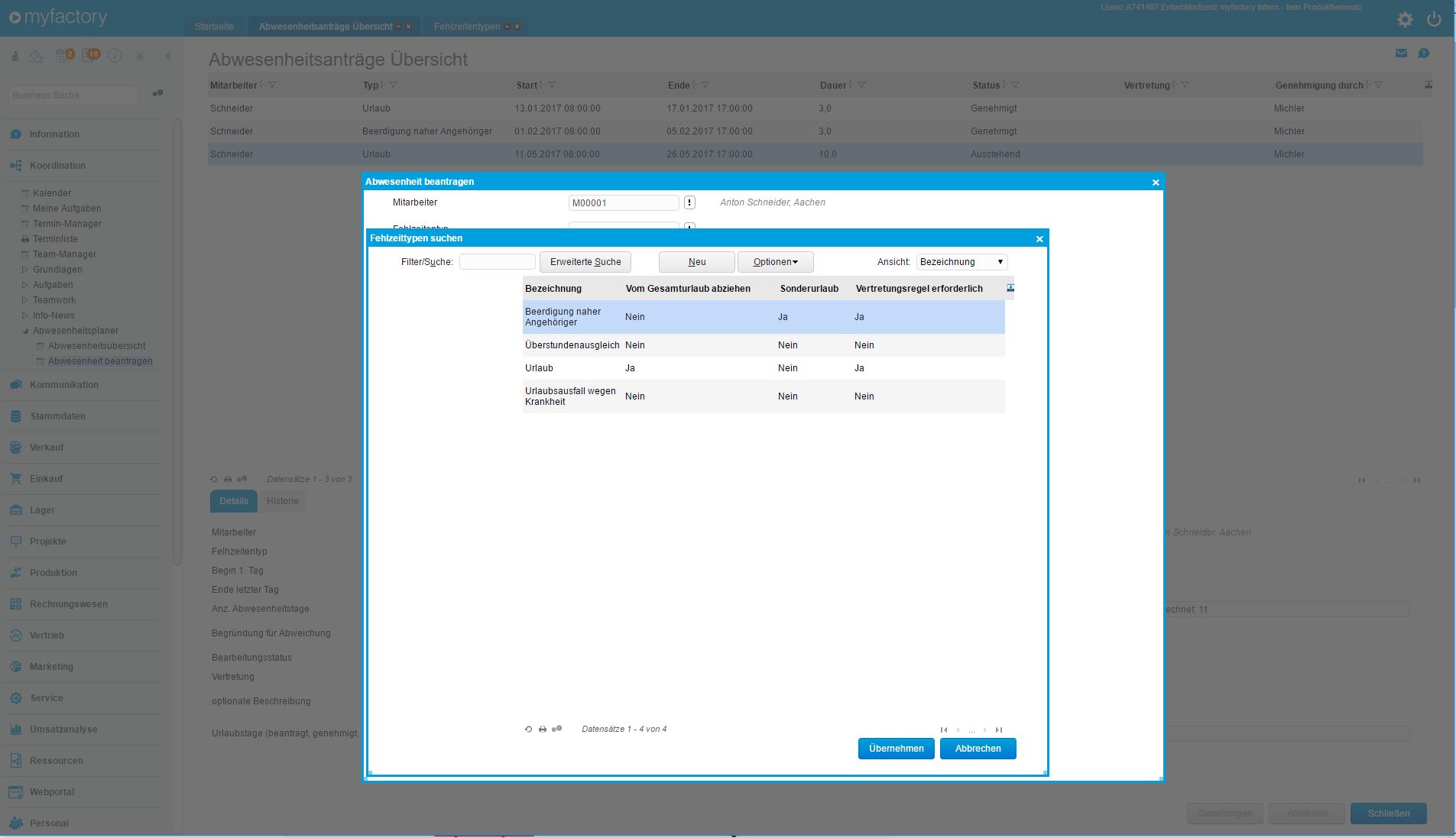
Task: Expand the Optionen dropdown button
Action: click(775, 262)
